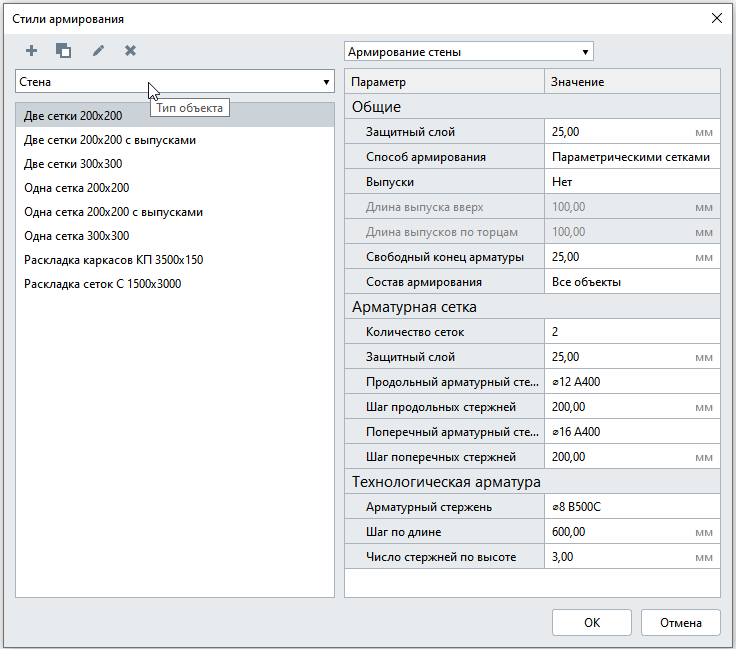Screen dimensions: 736x649
Task: Select style Две сетки 200x200 с выпусками
Action: click(x=110, y=140)
